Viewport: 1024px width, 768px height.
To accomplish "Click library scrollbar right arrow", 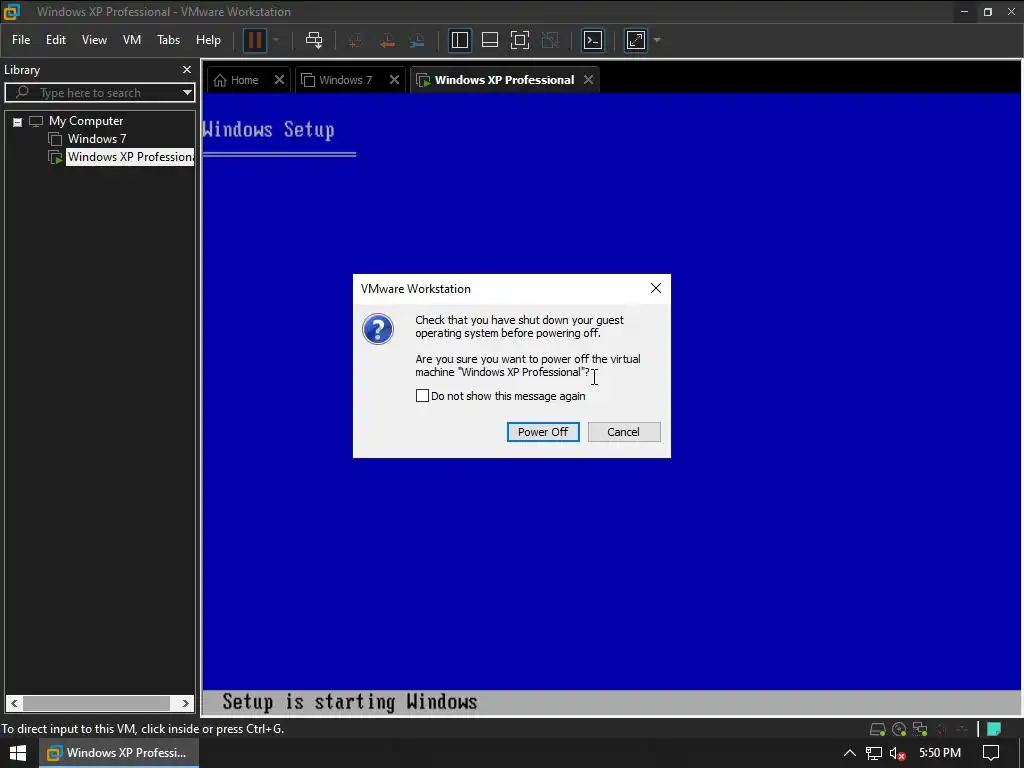I will (x=185, y=703).
